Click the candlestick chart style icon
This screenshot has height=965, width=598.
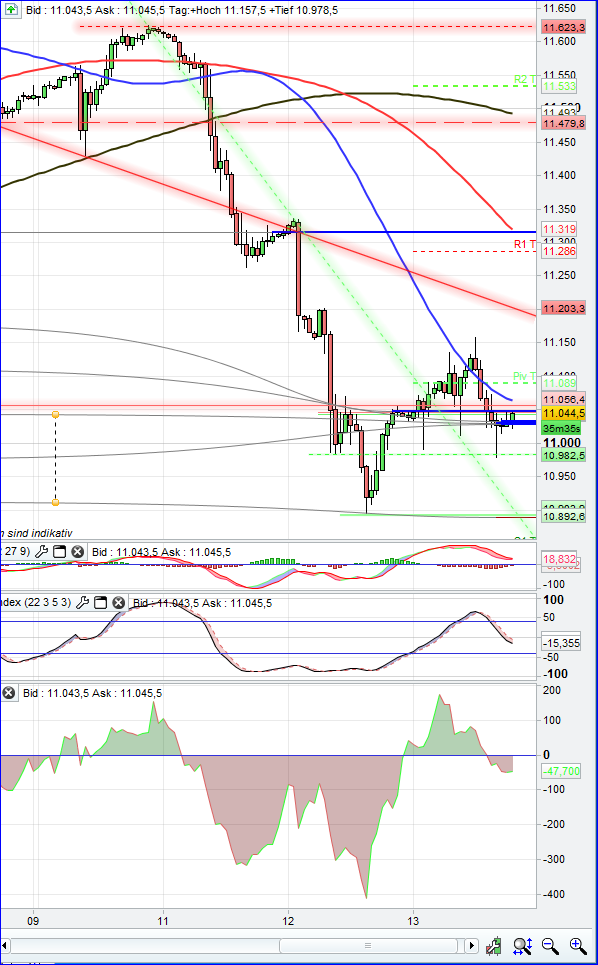pyautogui.click(x=493, y=945)
